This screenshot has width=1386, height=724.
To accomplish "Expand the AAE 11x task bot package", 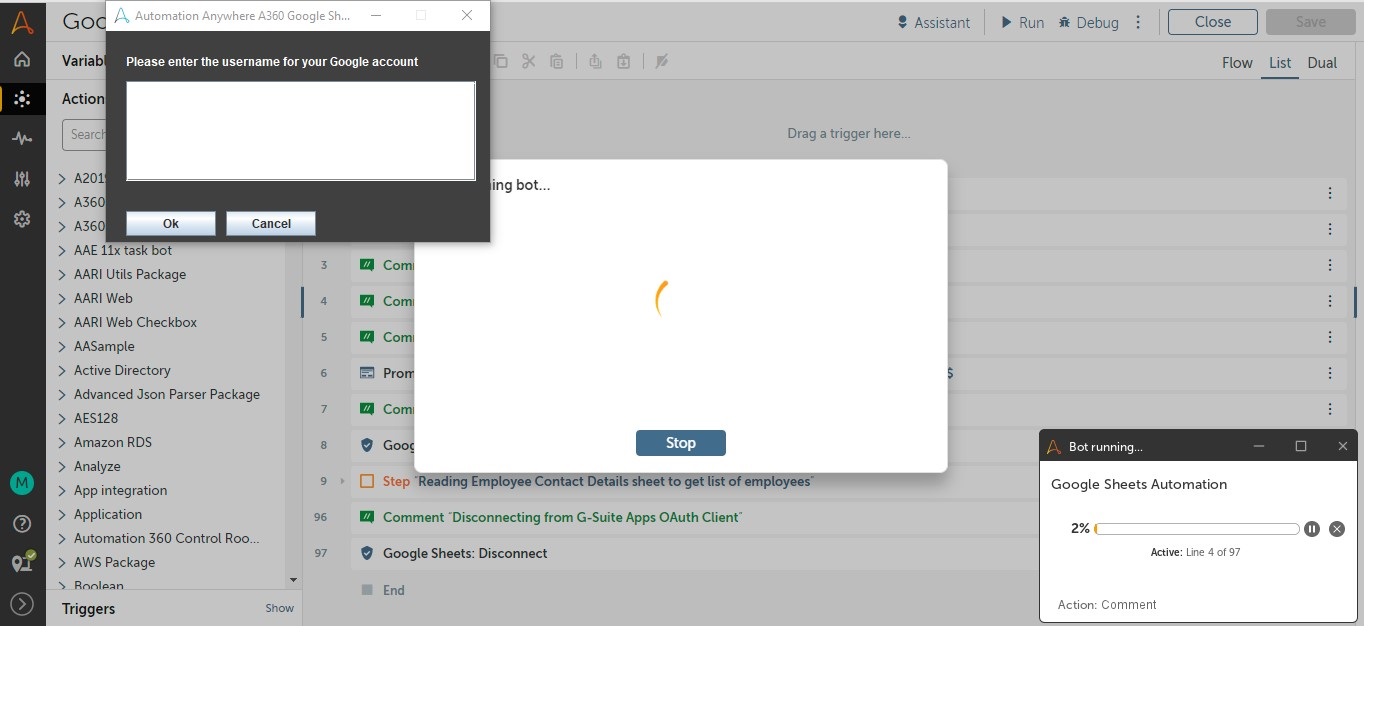I will click(x=63, y=250).
